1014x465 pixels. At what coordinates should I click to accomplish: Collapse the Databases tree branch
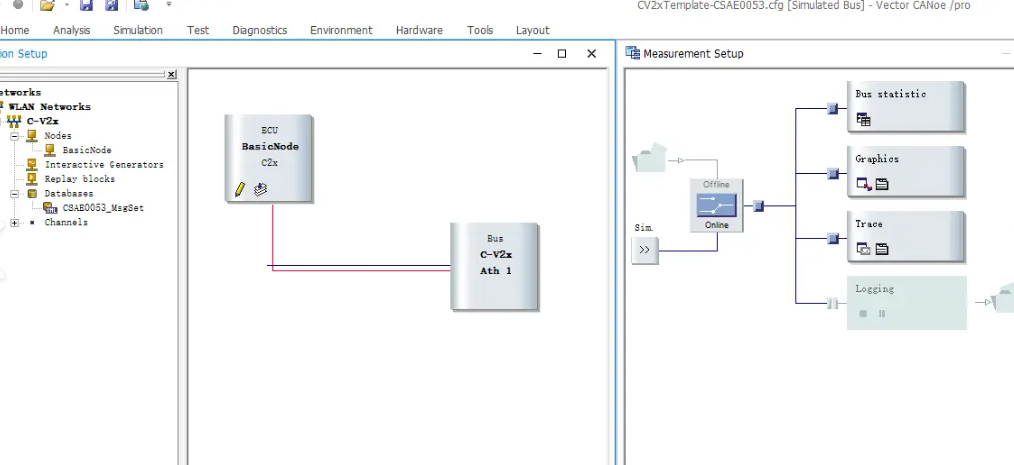point(14,193)
